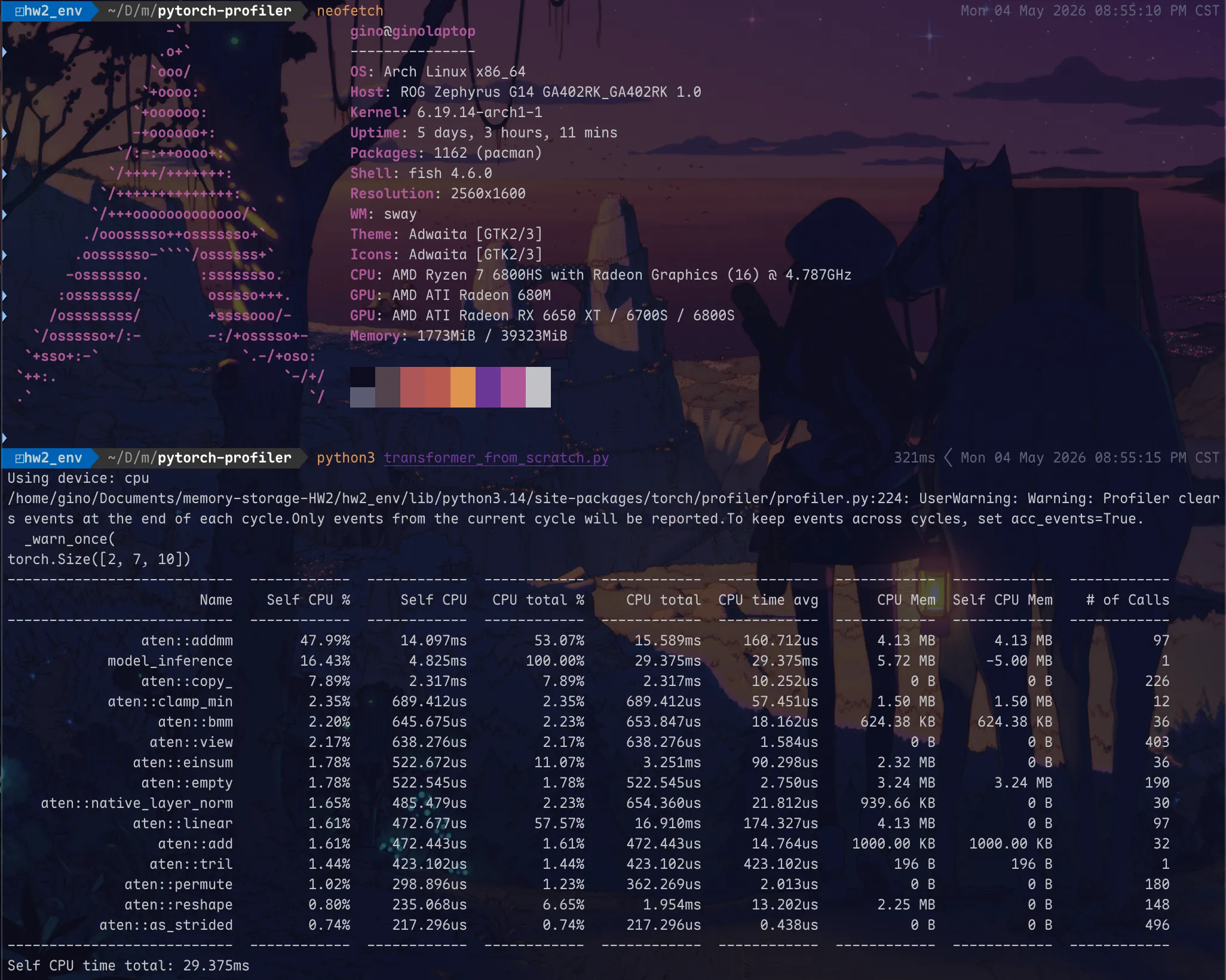This screenshot has width=1226, height=980.
Task: Click the hw2_env segment of the python3 prompt
Action: pos(49,458)
